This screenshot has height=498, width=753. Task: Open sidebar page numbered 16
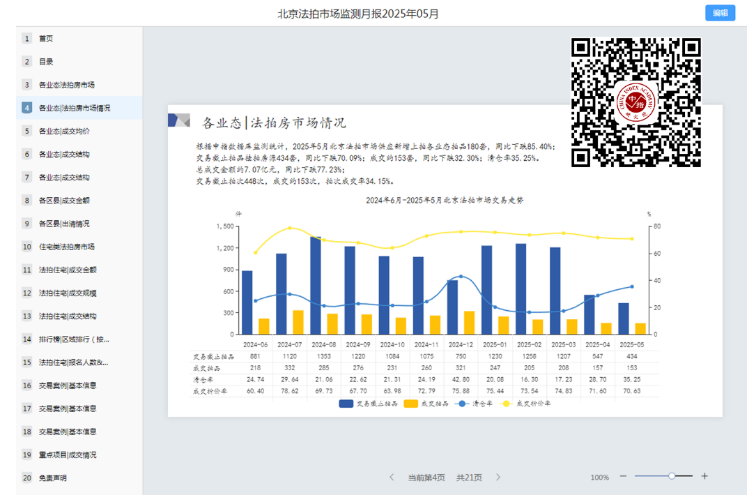pos(79,385)
